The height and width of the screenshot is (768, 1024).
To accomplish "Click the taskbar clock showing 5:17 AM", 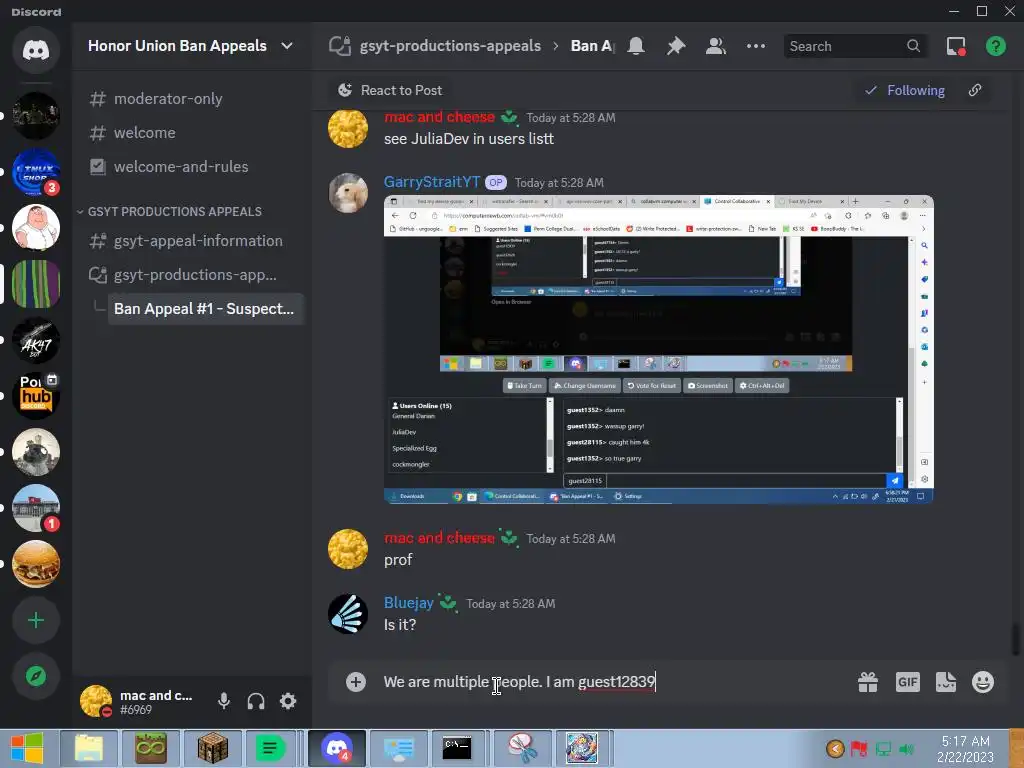I will coord(965,749).
